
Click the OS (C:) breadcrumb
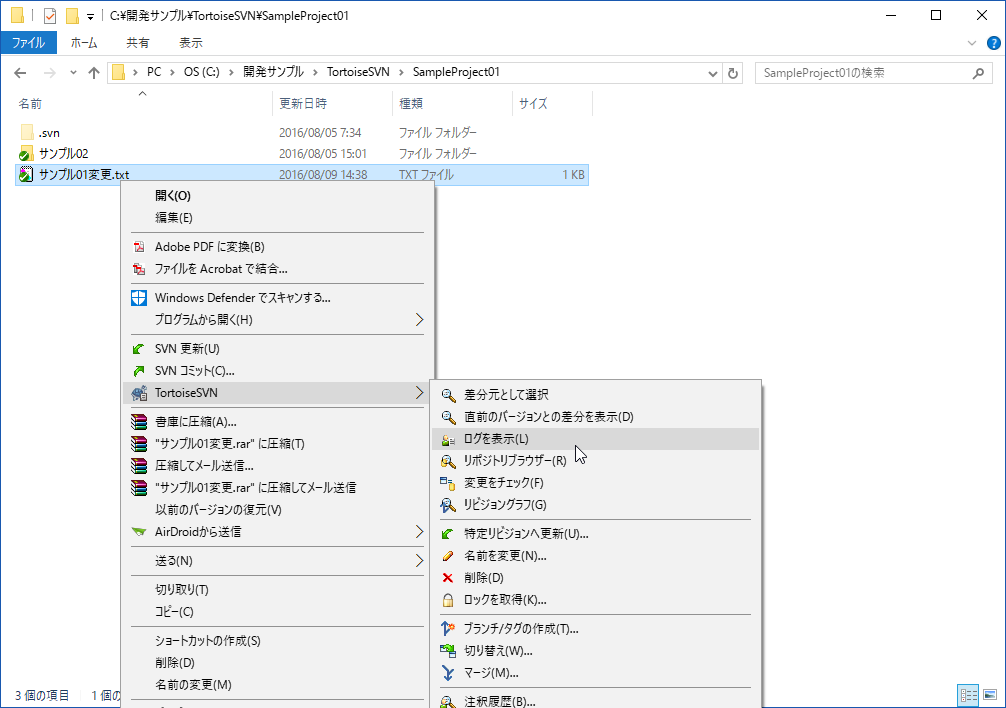(x=201, y=72)
